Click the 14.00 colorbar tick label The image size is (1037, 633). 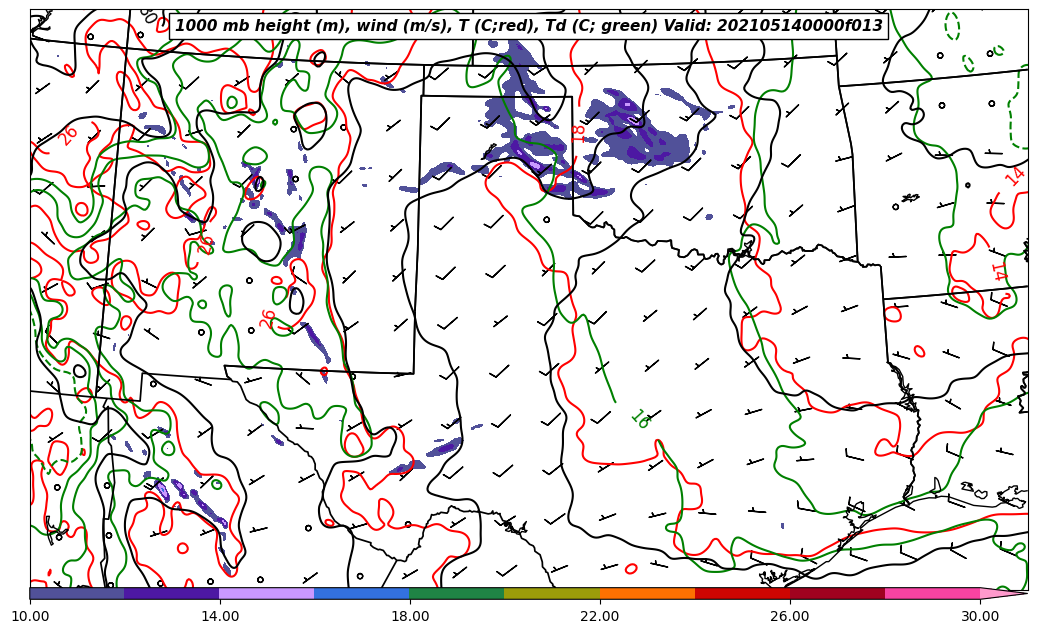click(x=220, y=616)
